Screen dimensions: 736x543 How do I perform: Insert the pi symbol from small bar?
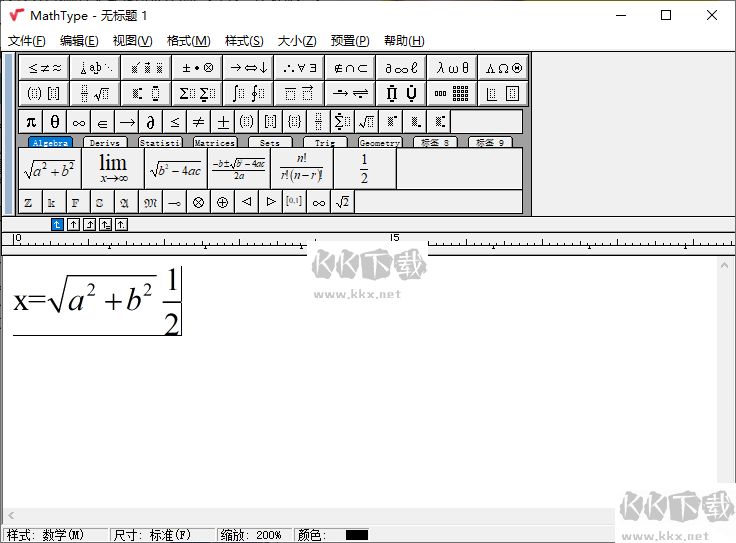[31, 122]
